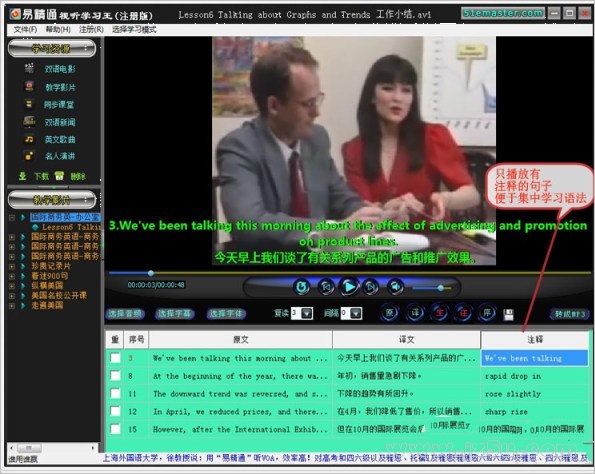This screenshot has height=474, width=595.
Task: Click the cyan arrow icon beside 美国名校公开课
Action: 23,296
